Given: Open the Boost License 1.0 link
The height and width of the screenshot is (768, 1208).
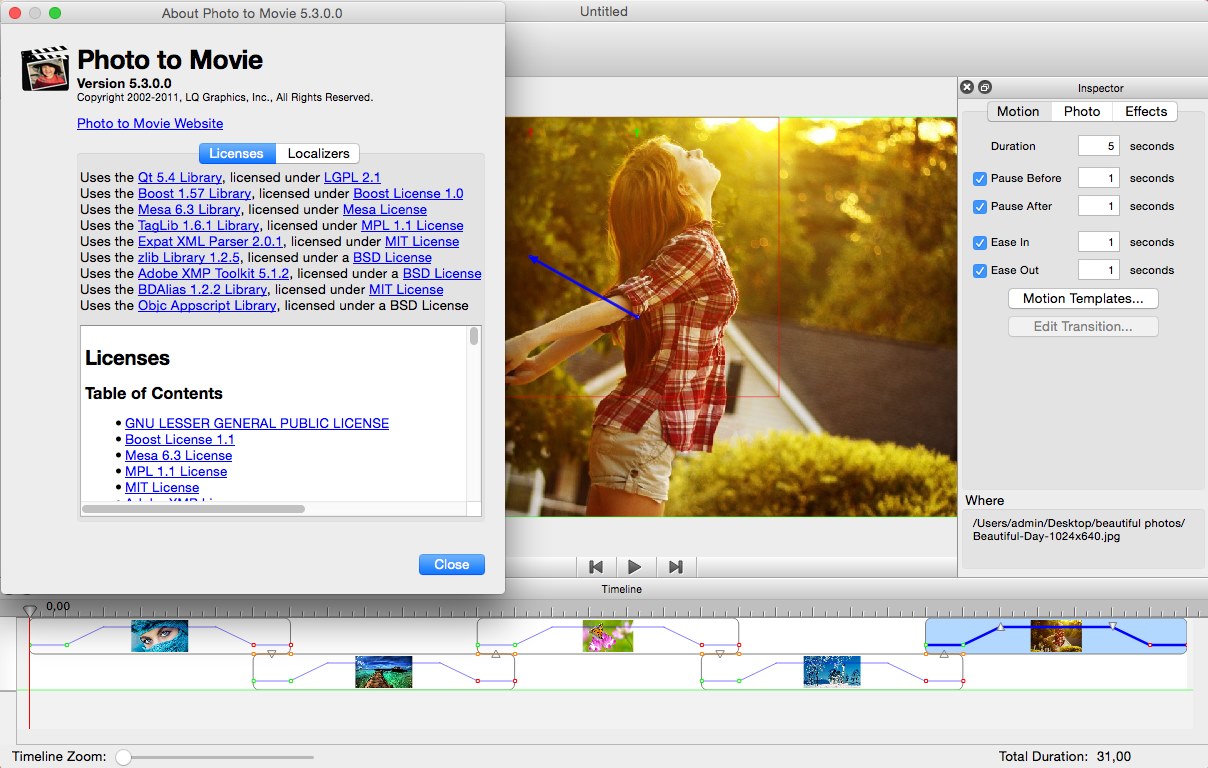Looking at the screenshot, I should coord(408,193).
